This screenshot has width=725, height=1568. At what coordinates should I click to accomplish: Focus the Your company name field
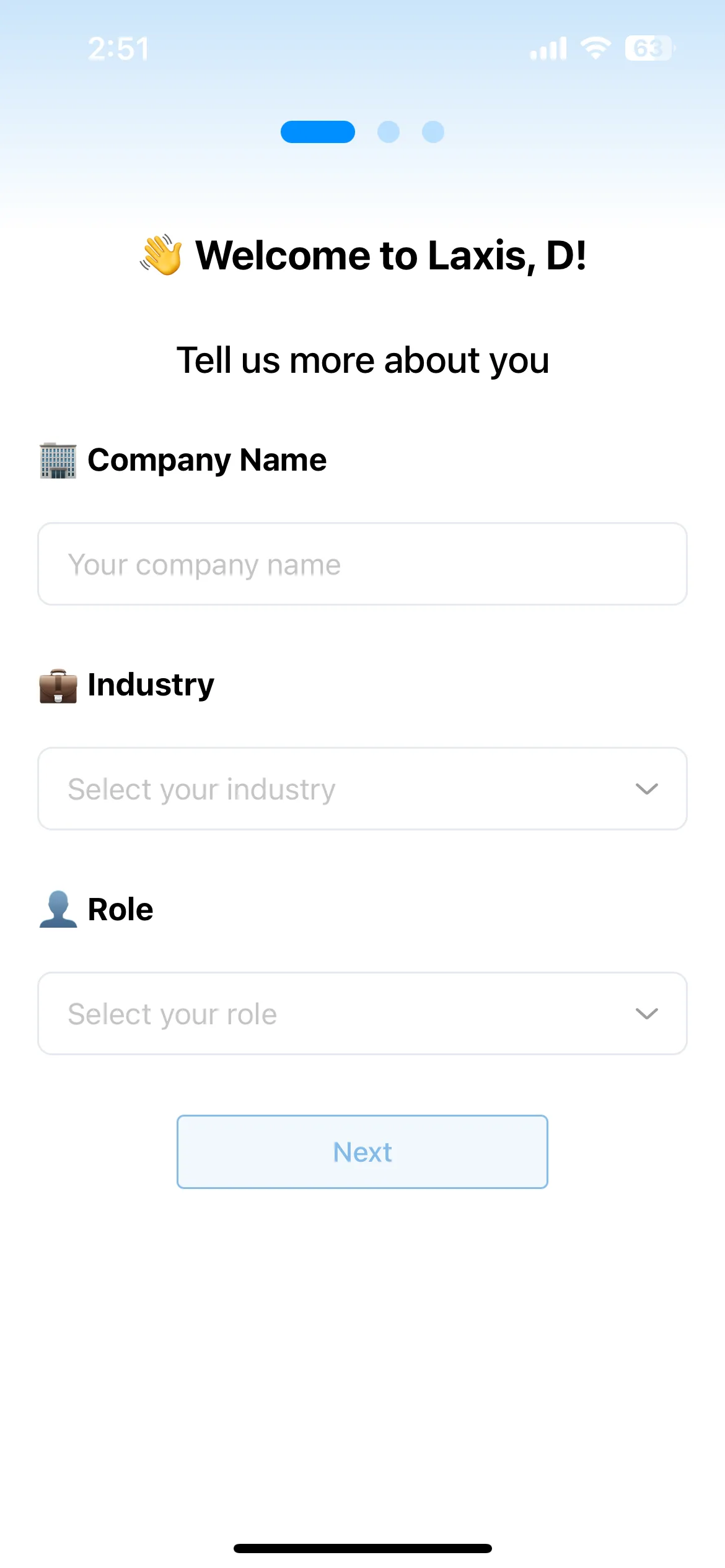pos(362,564)
